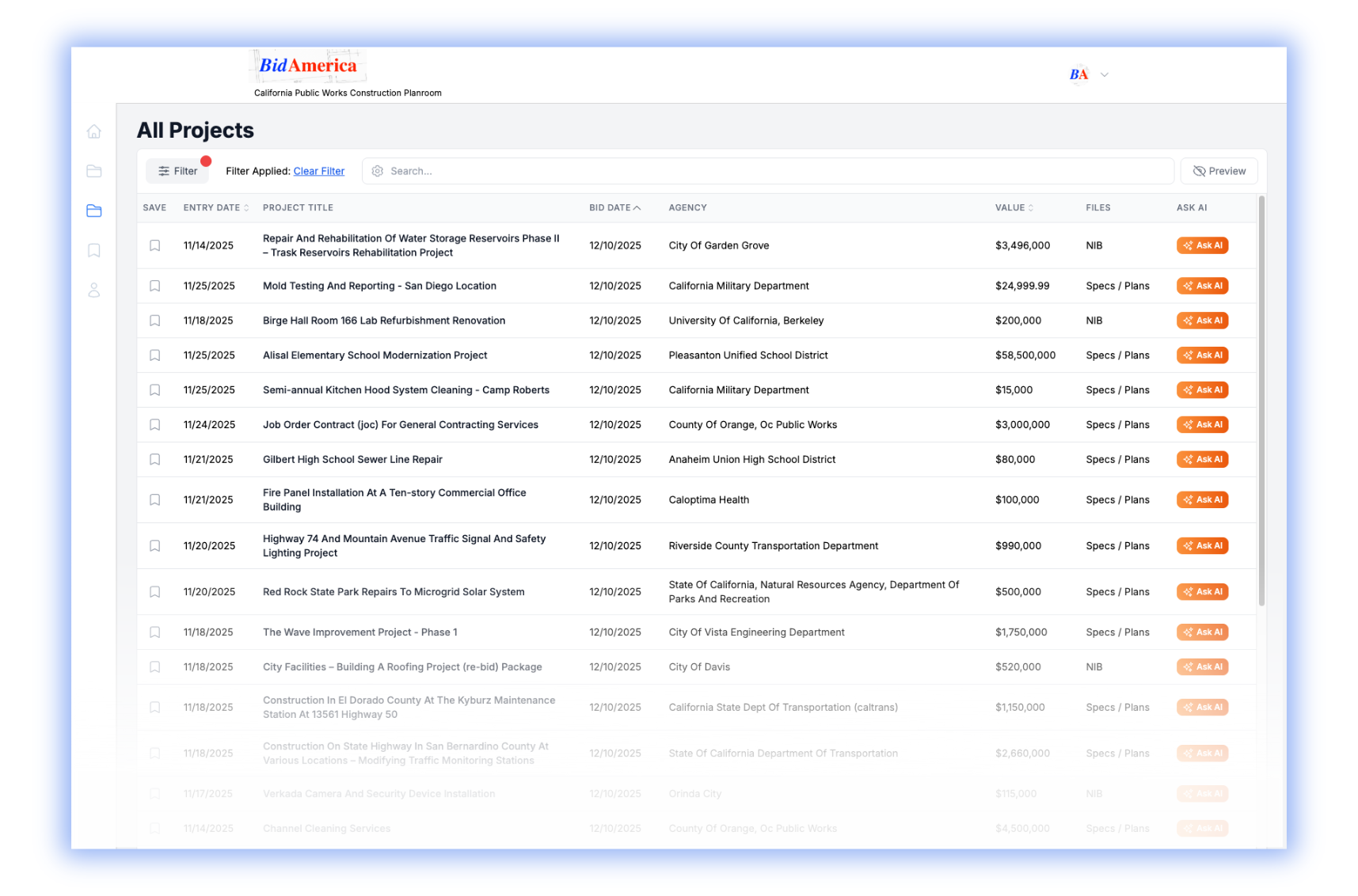Save the Gilbert High School Sewer Line Repair project
The width and height of the screenshot is (1358, 896).
[x=154, y=459]
